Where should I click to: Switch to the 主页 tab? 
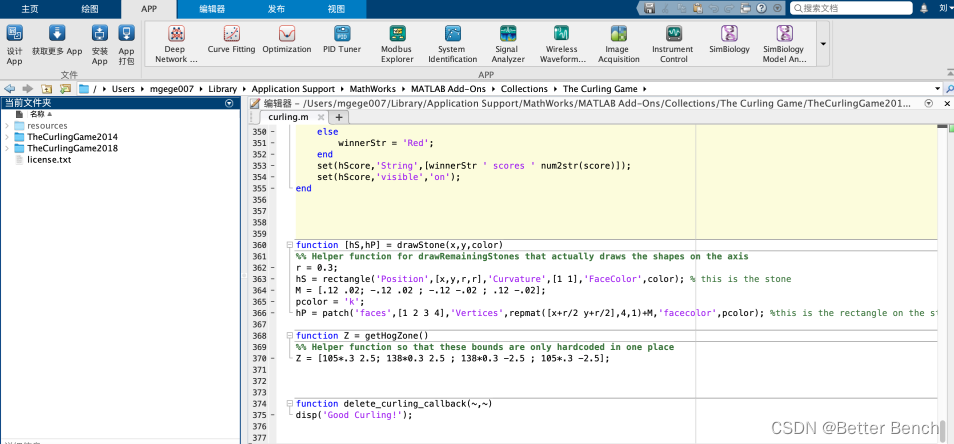tap(30, 9)
